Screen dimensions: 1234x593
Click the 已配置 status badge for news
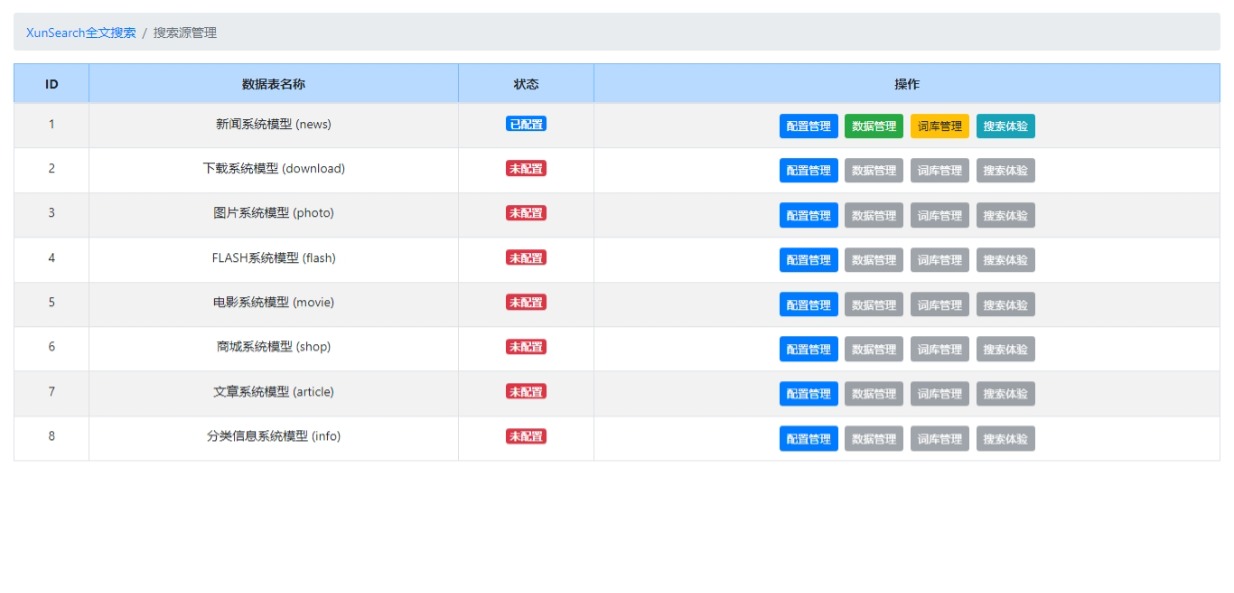tap(526, 124)
